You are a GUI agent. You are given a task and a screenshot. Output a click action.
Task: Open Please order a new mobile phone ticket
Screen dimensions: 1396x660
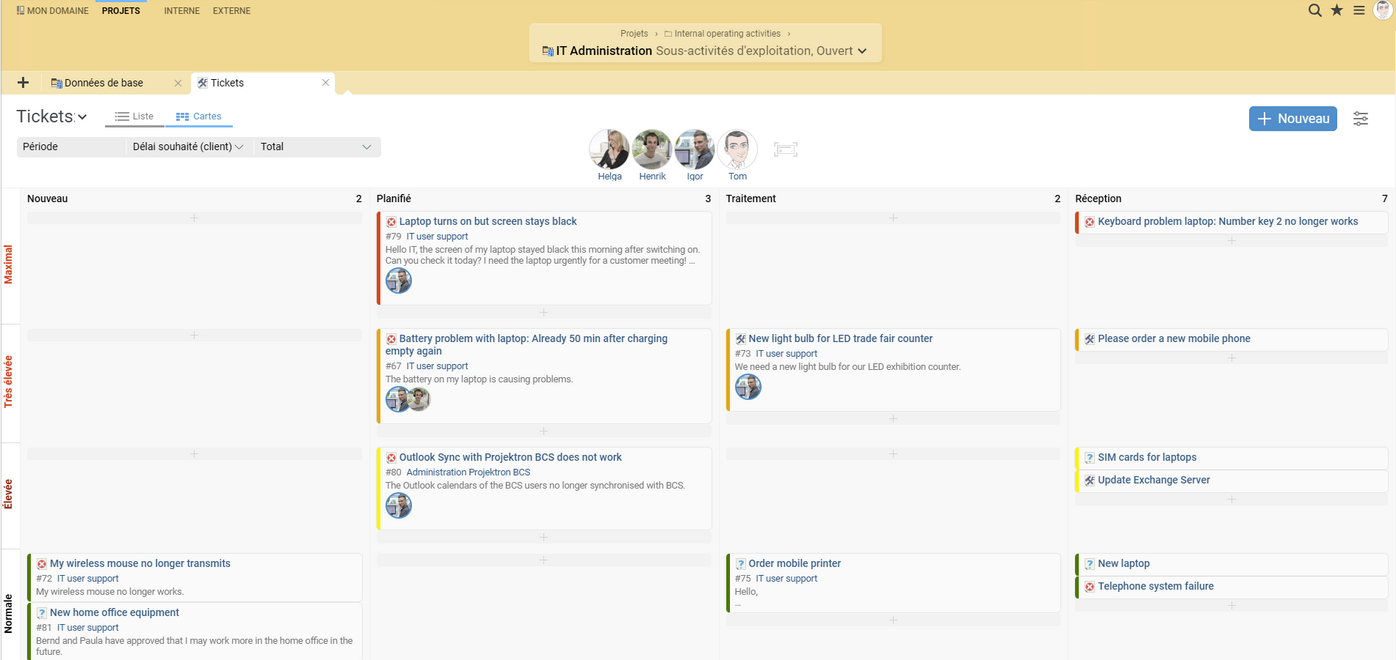pyautogui.click(x=1174, y=339)
